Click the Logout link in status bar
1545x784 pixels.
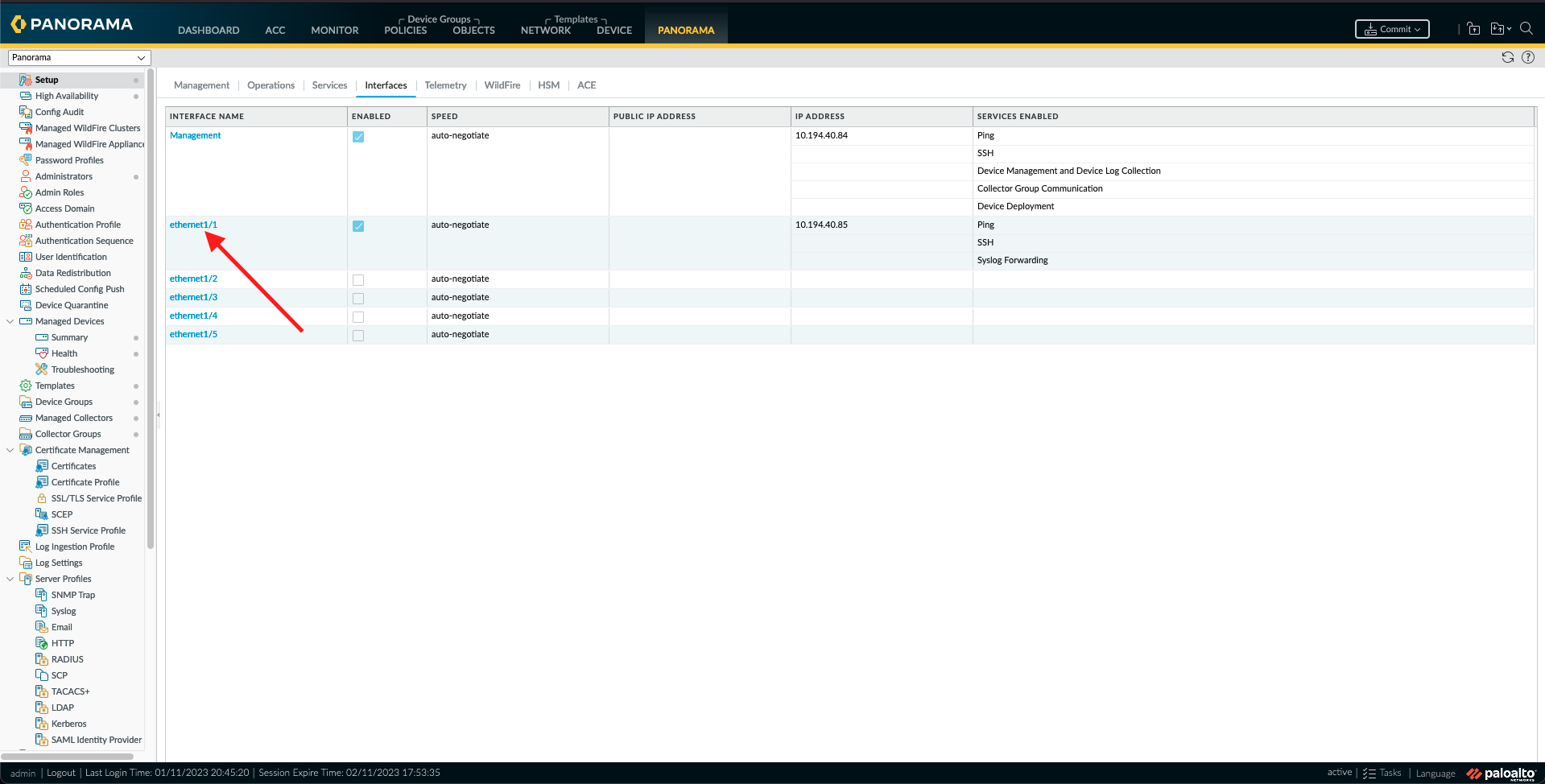pos(60,773)
